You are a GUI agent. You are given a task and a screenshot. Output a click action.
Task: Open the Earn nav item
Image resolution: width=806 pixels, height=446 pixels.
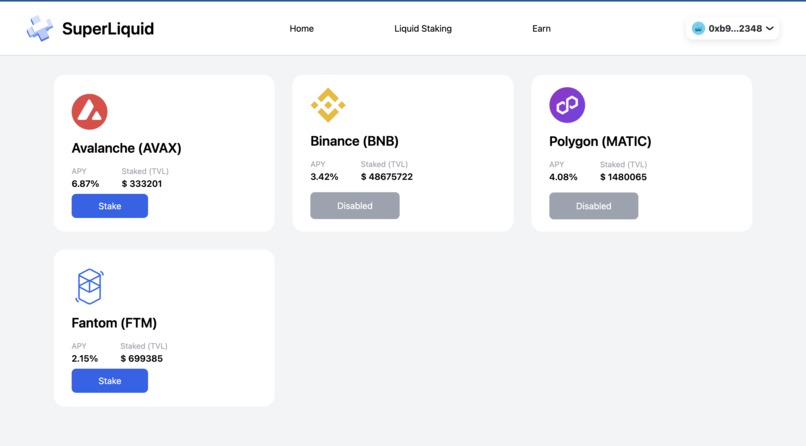point(541,29)
